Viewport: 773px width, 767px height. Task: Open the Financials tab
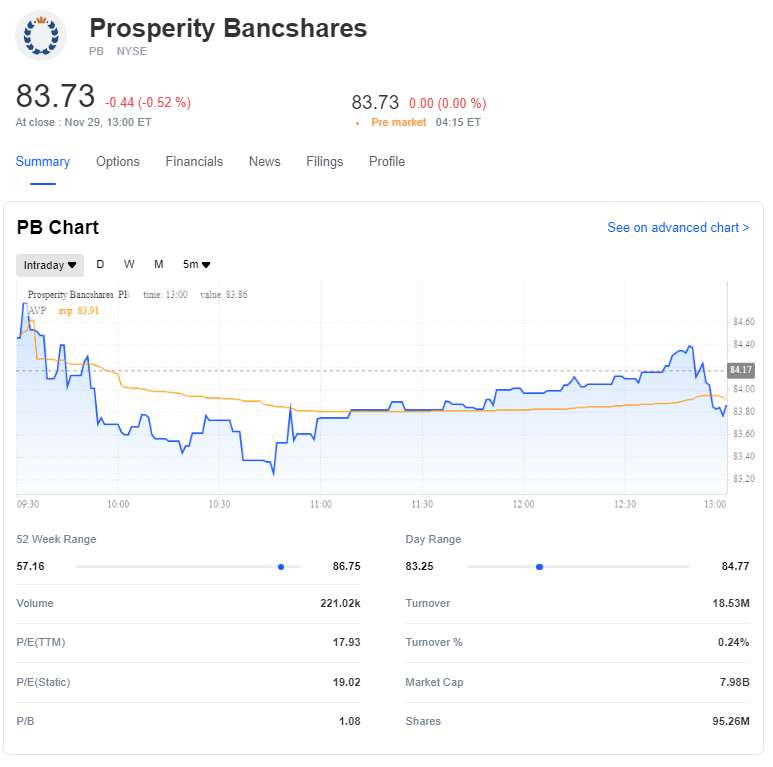pos(194,162)
